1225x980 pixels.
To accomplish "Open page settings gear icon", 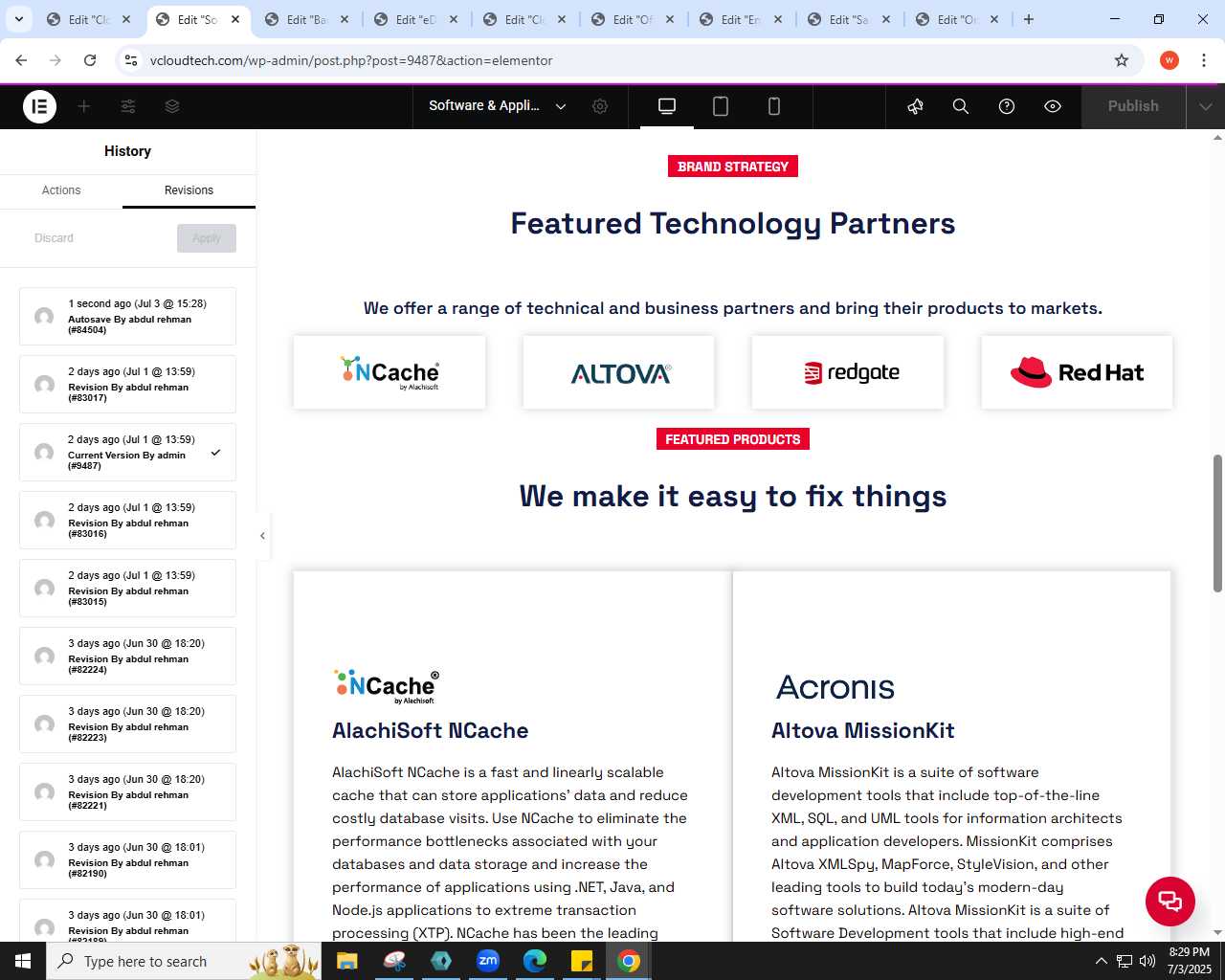I will click(x=600, y=106).
